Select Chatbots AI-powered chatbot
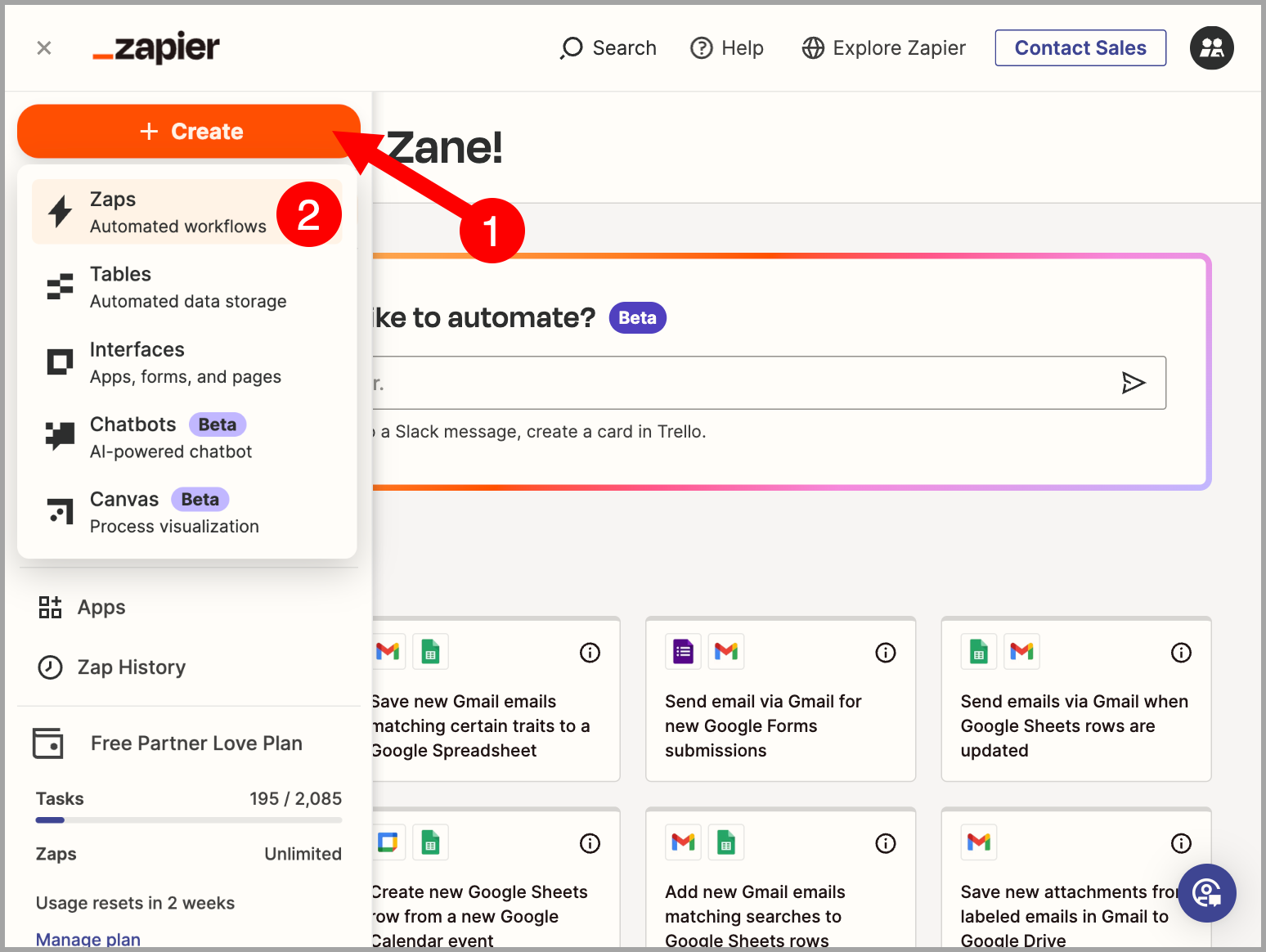Viewport: 1266px width, 952px height. (187, 438)
